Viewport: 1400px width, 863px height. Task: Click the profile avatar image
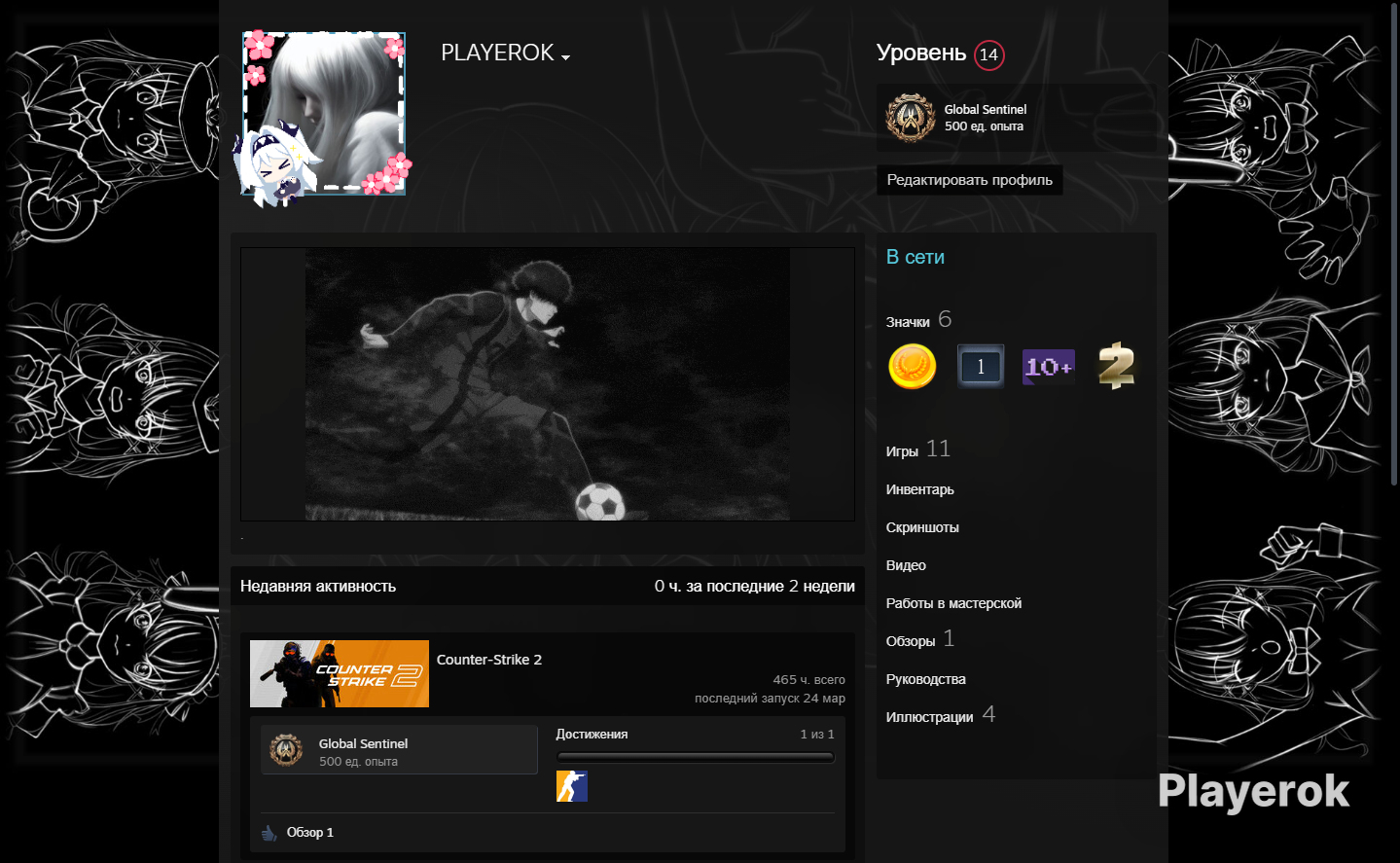point(323,114)
